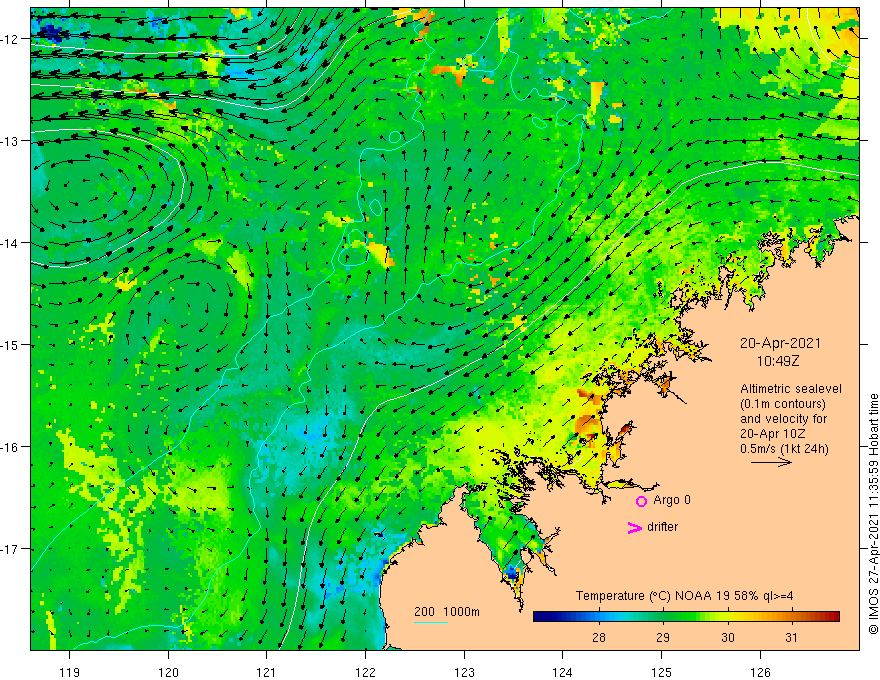Click the 31 tick label on colorbar
Viewport: 880px width, 680px height.
click(x=791, y=637)
